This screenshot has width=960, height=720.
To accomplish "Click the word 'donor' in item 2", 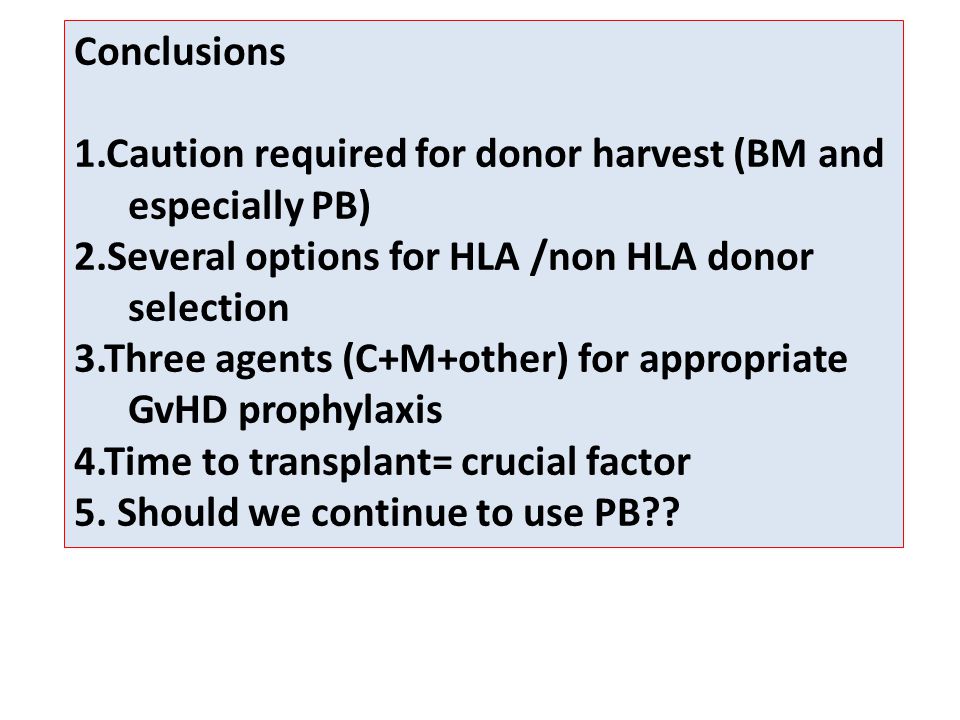I will tap(760, 257).
